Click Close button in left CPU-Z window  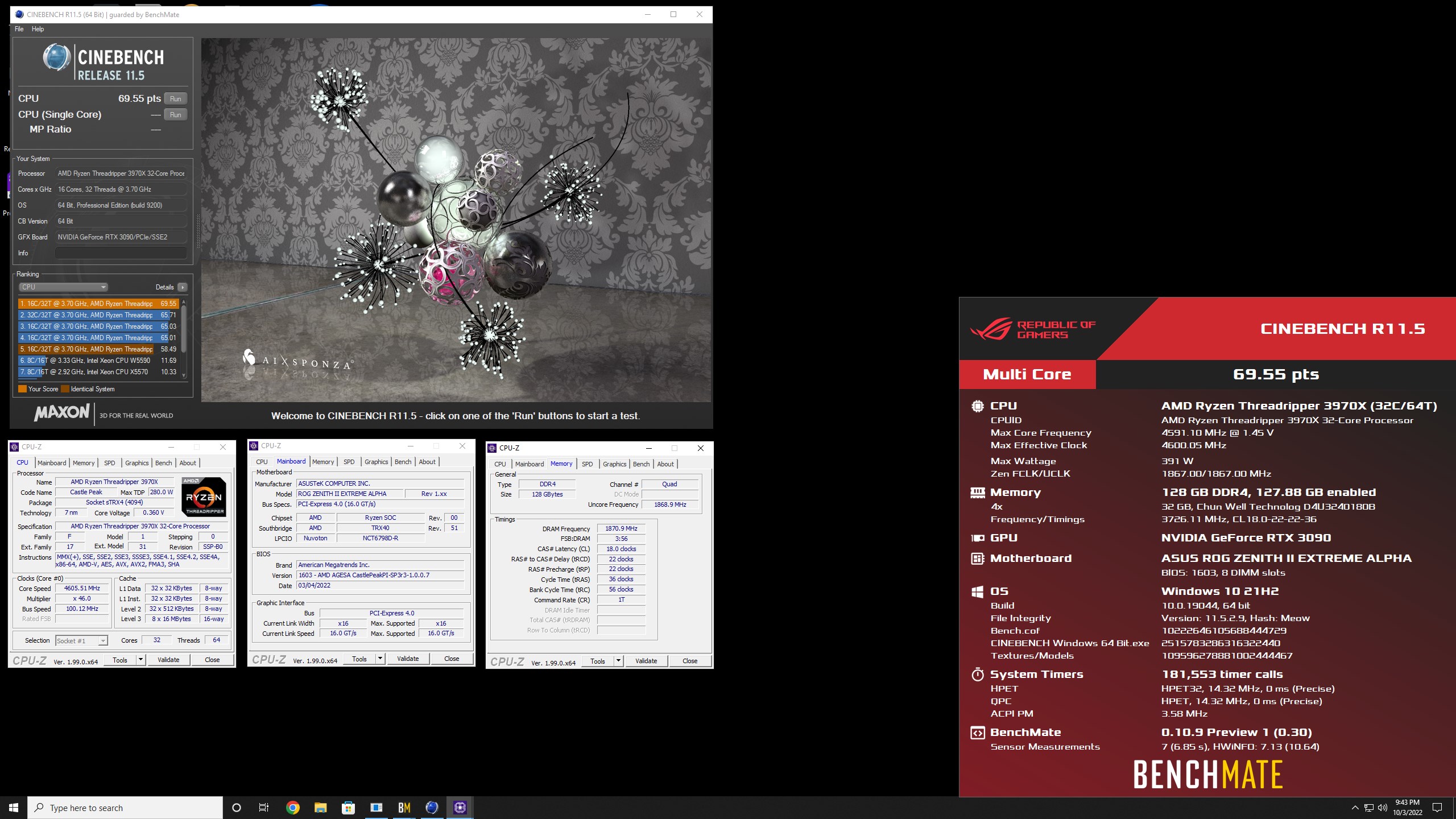pyautogui.click(x=212, y=660)
